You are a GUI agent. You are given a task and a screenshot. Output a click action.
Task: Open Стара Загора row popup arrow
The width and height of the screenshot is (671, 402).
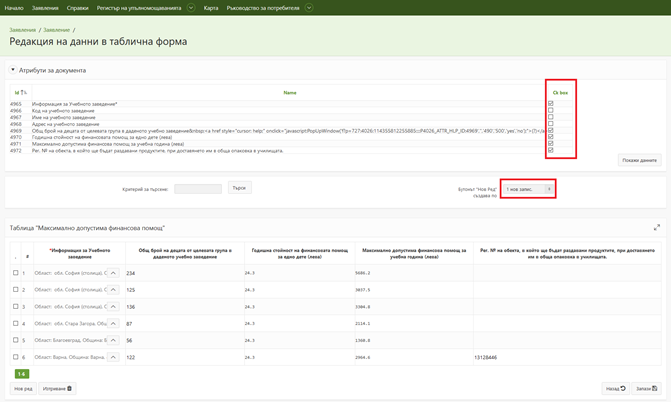pyautogui.click(x=113, y=323)
